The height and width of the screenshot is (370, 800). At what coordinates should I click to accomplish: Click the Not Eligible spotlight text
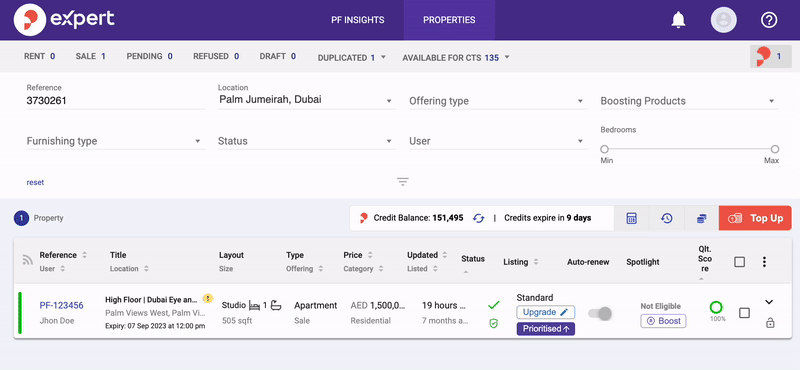661,306
